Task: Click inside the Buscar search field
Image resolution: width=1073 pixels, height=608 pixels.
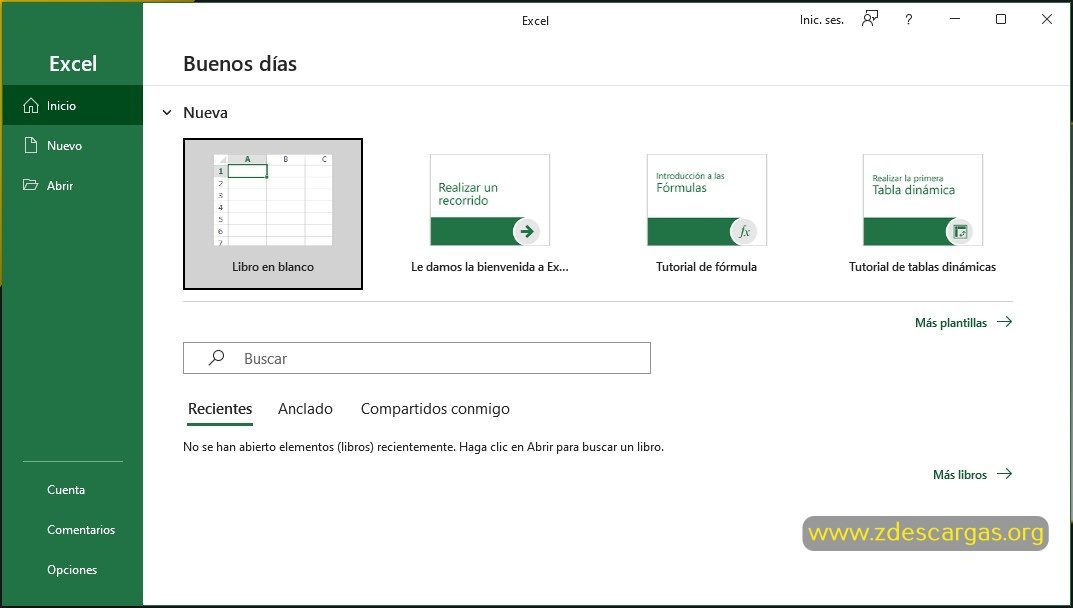Action: pyautogui.click(x=417, y=358)
